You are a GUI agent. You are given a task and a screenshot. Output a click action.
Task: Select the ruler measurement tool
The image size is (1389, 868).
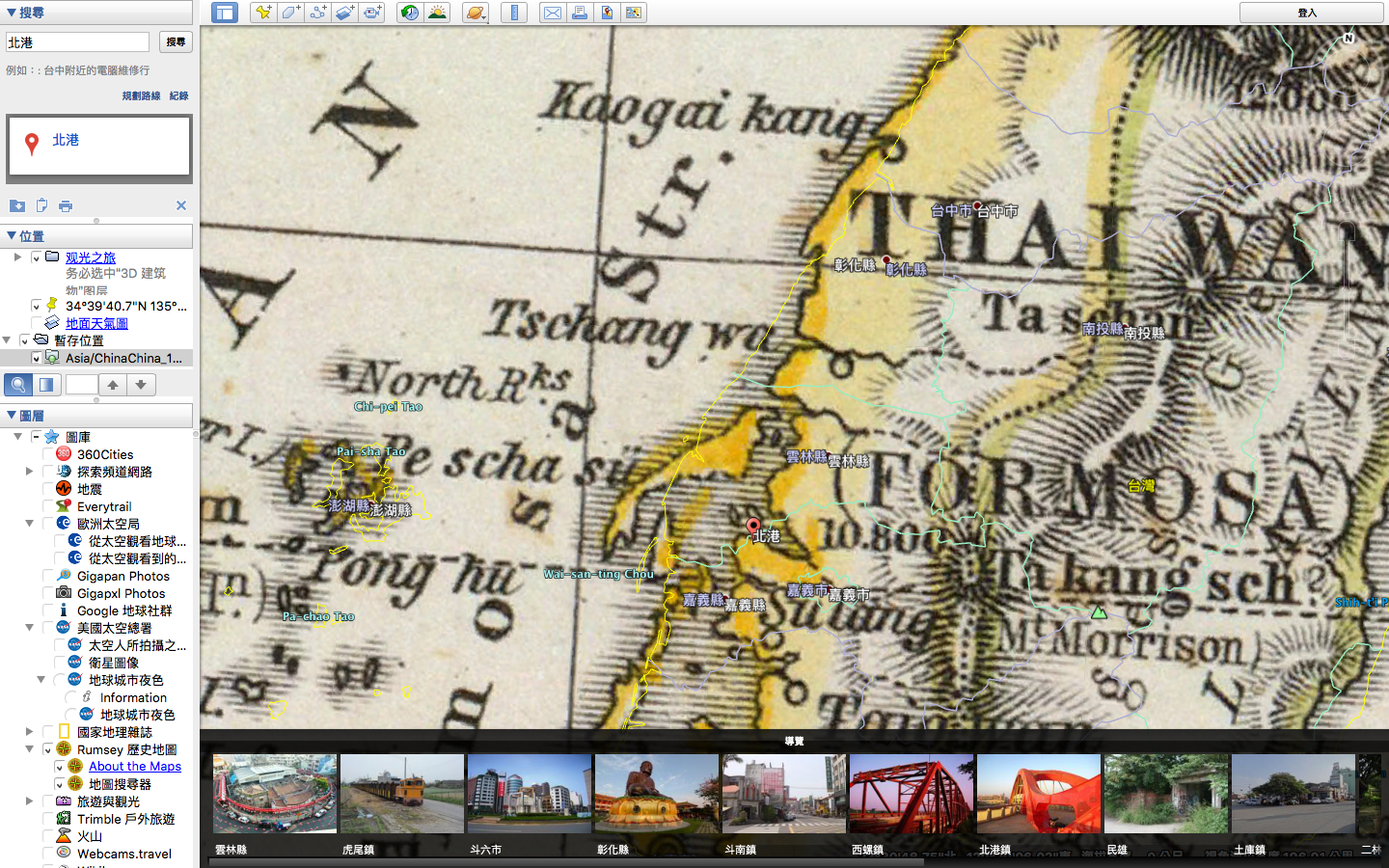pos(514,13)
